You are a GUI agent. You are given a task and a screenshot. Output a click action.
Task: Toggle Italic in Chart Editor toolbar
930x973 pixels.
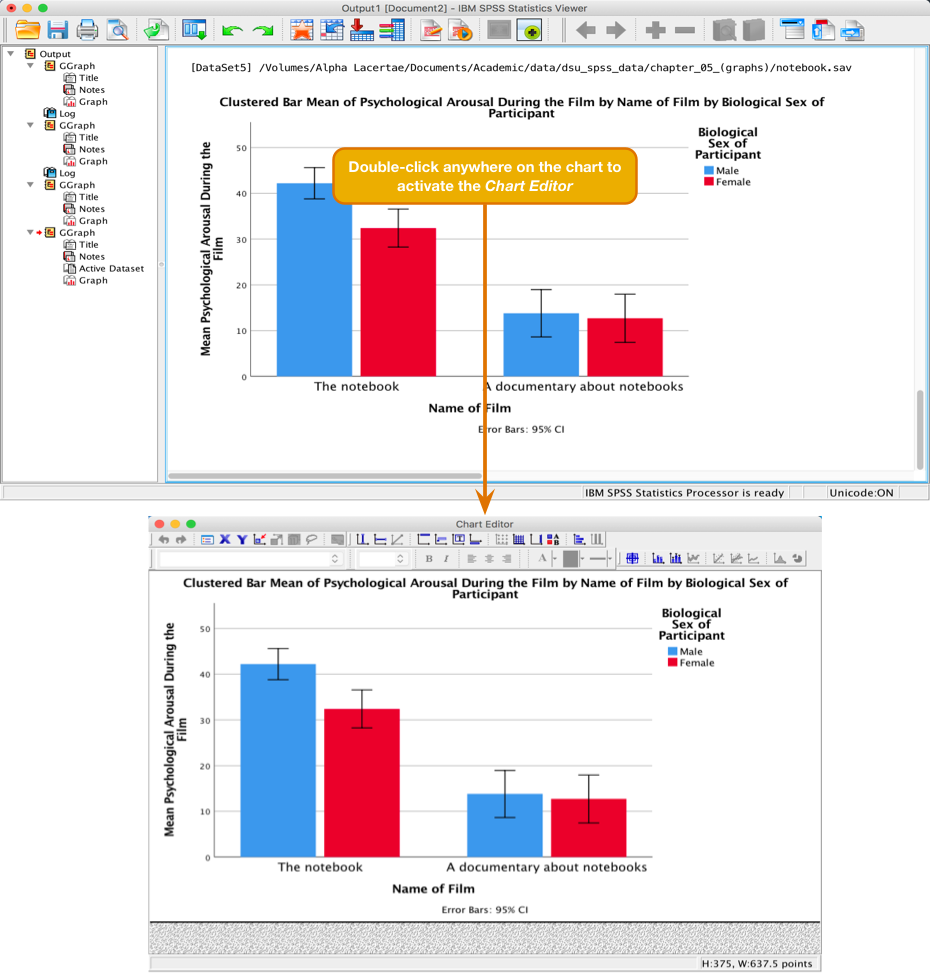pos(446,559)
